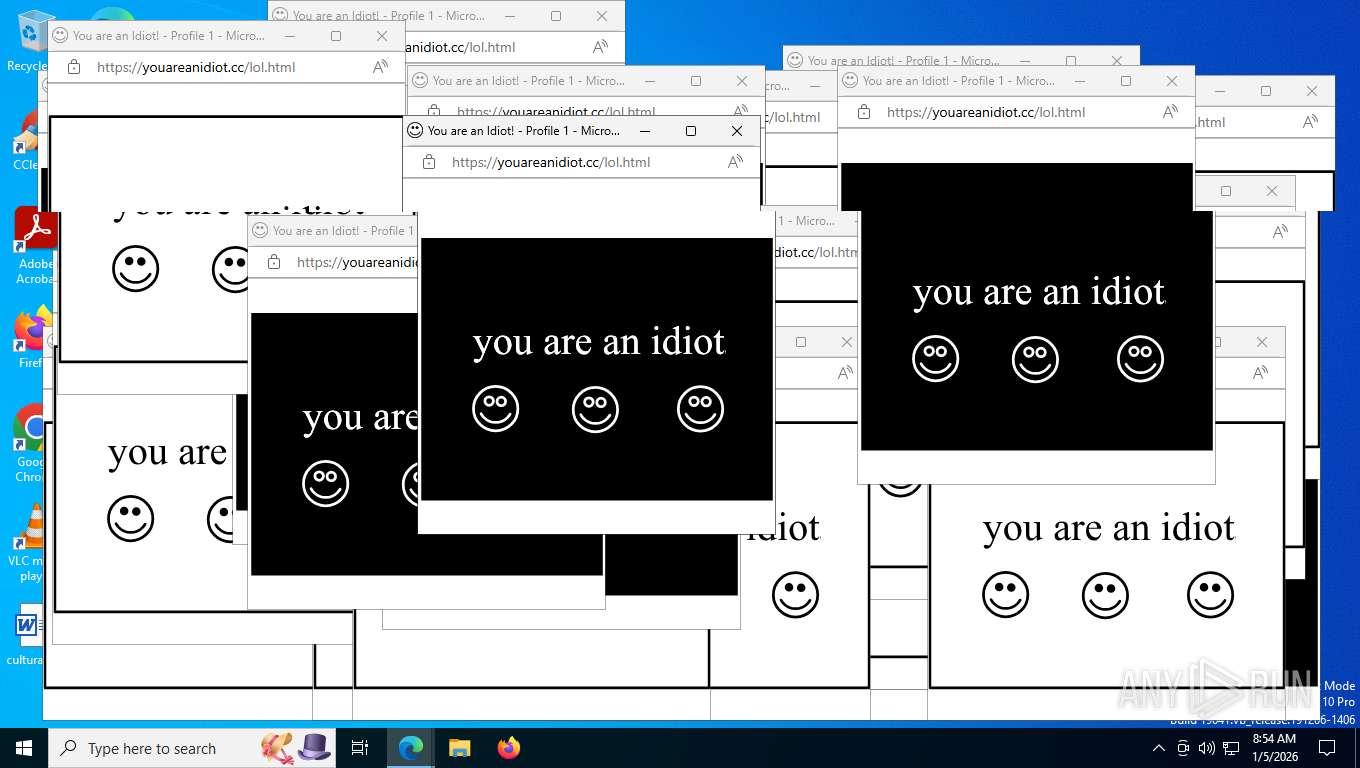1360x768 pixels.
Task: Click right smiley in bottom-right white window
Action: [1210, 595]
